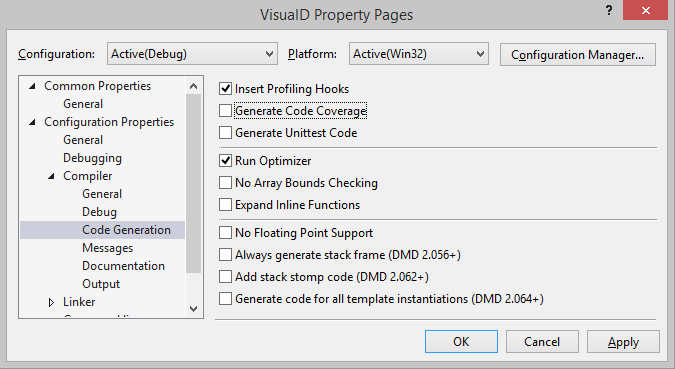Select the Debug compiler page

pos(99,212)
